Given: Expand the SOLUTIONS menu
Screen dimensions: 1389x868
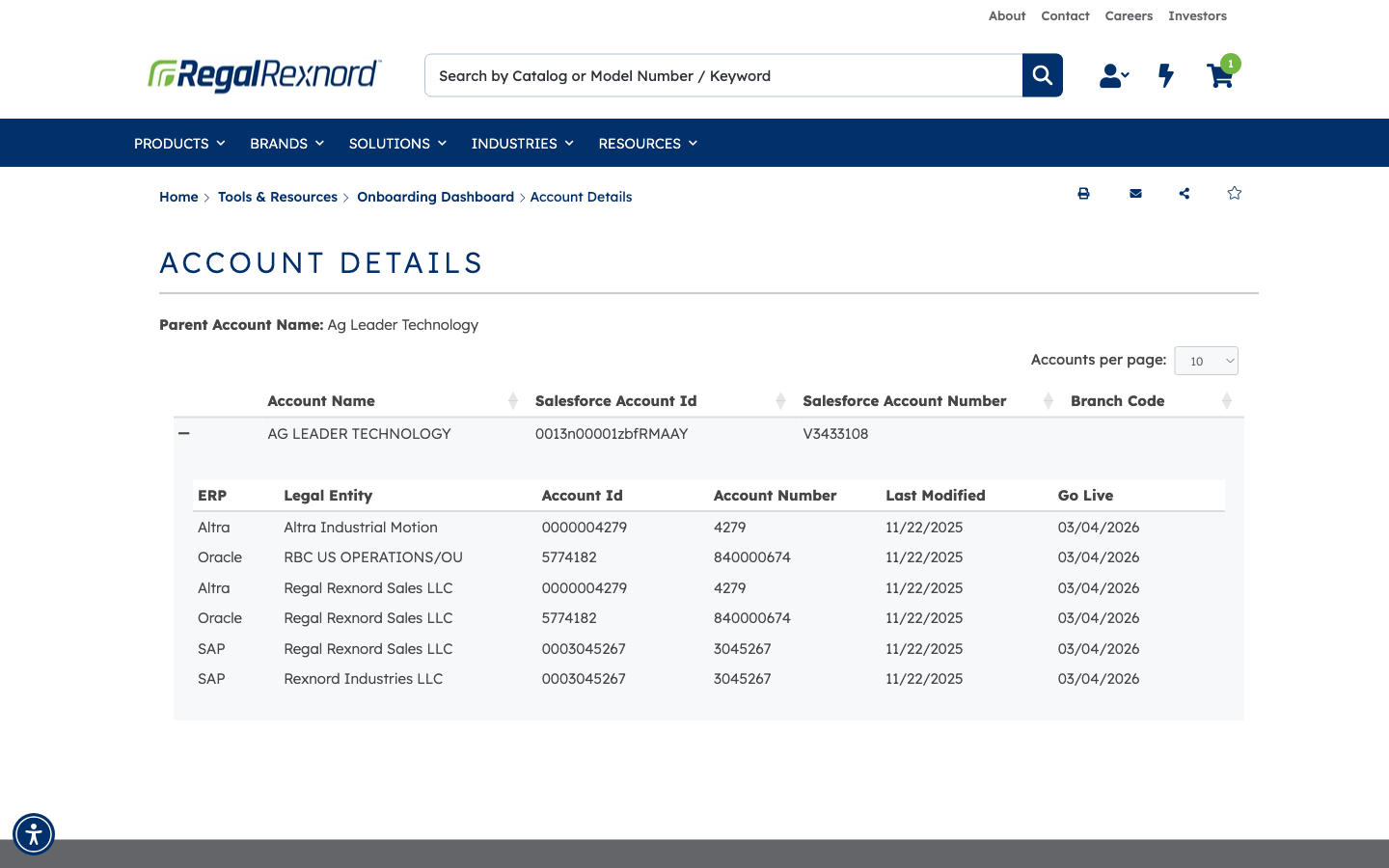Looking at the screenshot, I should (x=397, y=143).
